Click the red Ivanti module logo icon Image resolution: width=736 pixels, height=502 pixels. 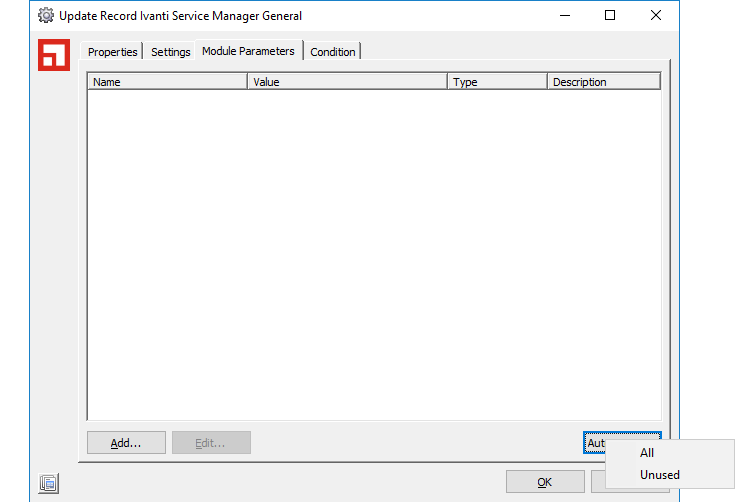pos(54,55)
